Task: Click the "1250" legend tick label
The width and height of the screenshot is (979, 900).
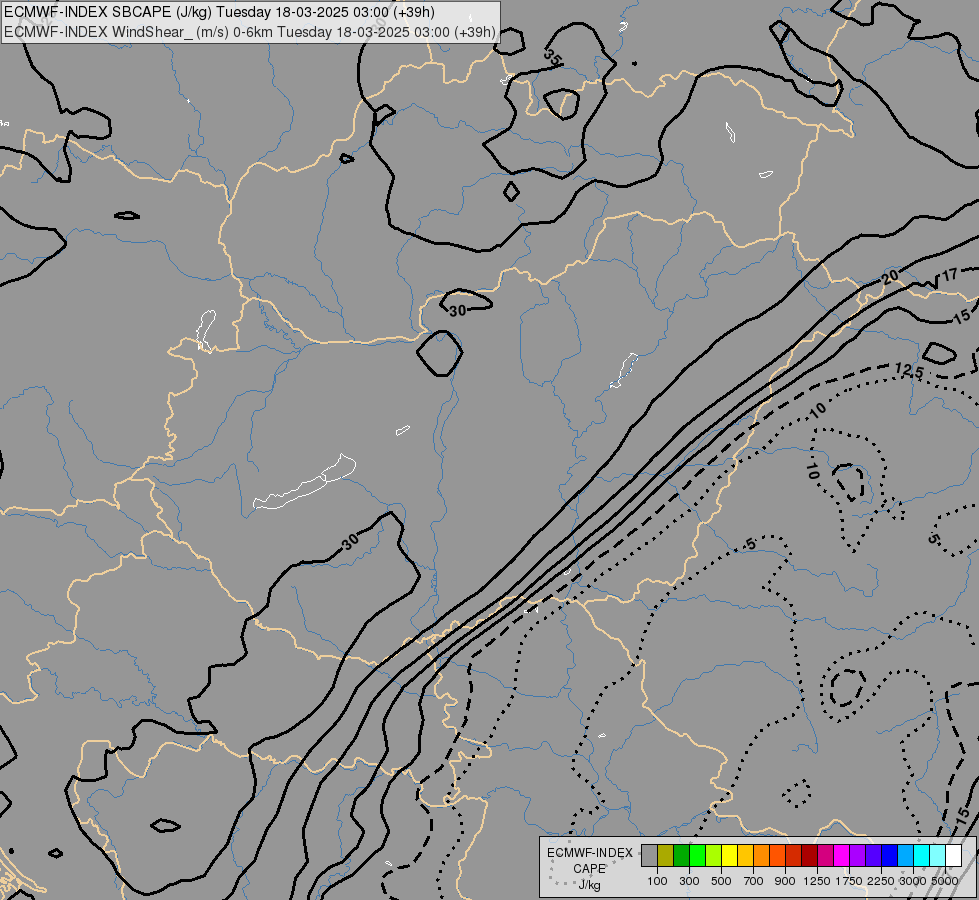Action: click(x=817, y=881)
